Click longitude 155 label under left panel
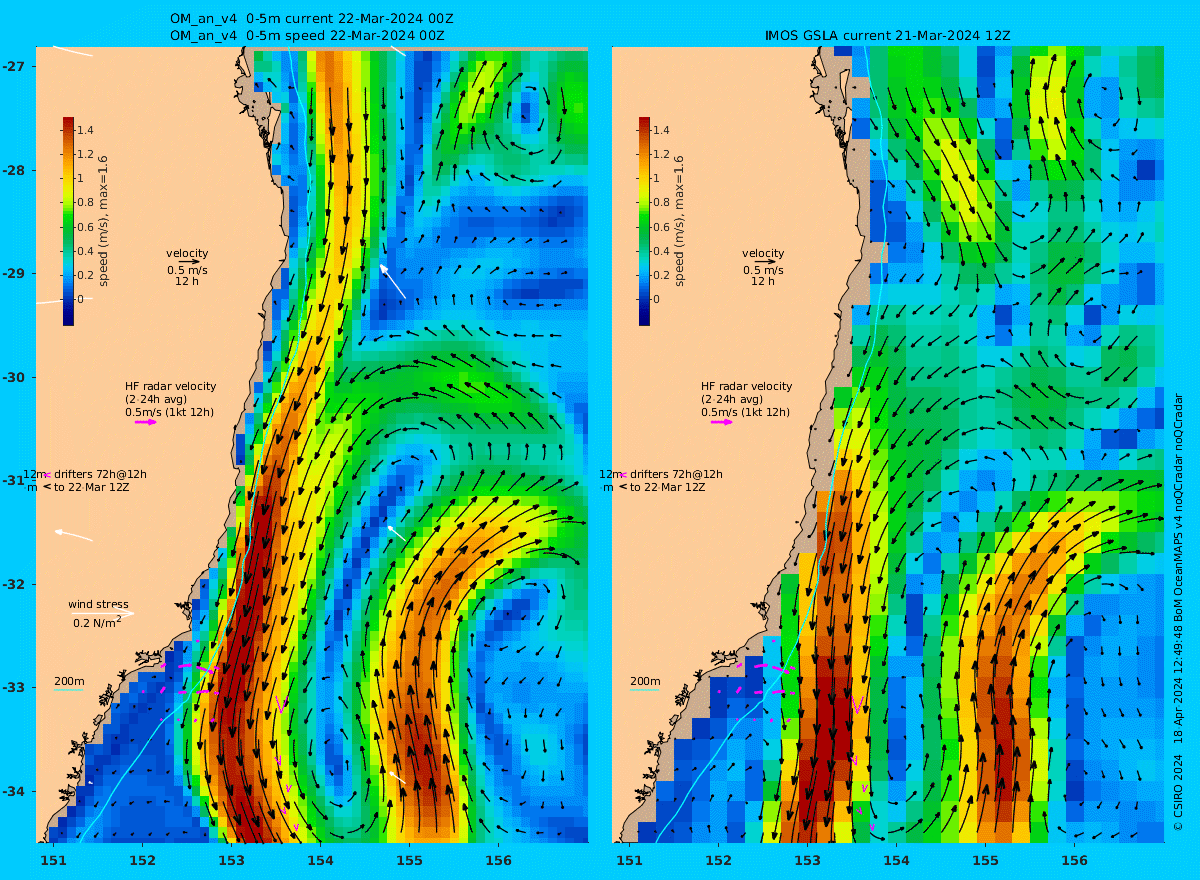The height and width of the screenshot is (880, 1200). coord(409,860)
